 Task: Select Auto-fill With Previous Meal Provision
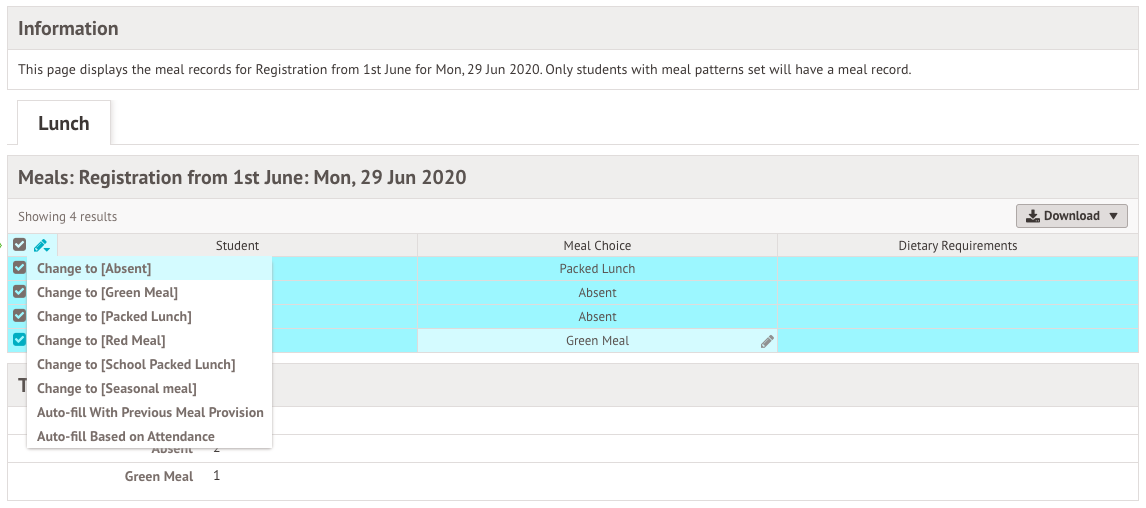(149, 412)
